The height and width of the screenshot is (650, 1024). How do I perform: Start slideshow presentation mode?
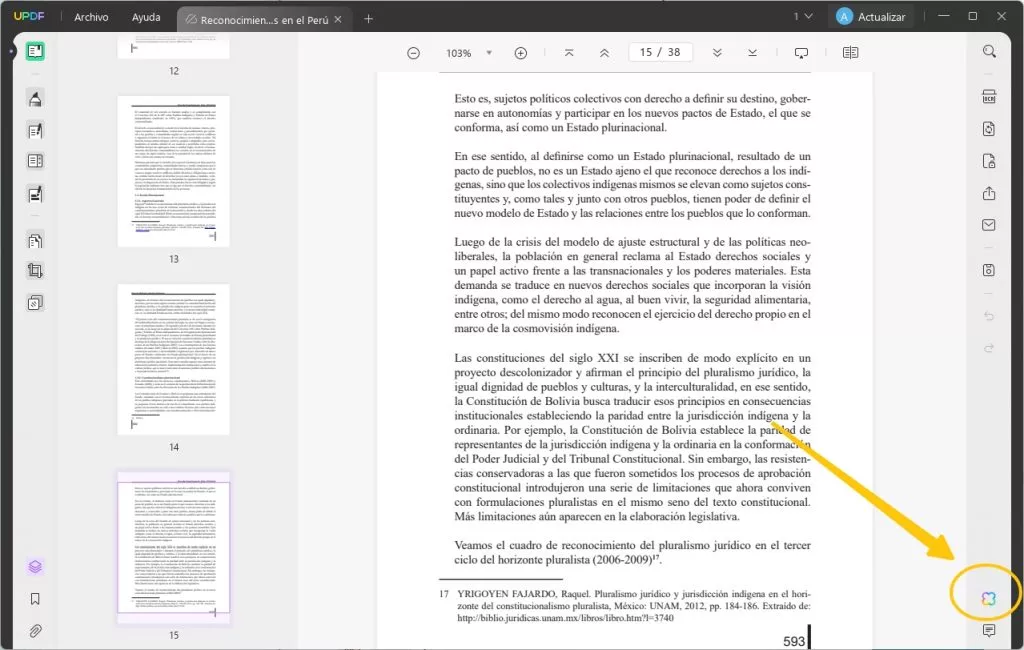801,53
